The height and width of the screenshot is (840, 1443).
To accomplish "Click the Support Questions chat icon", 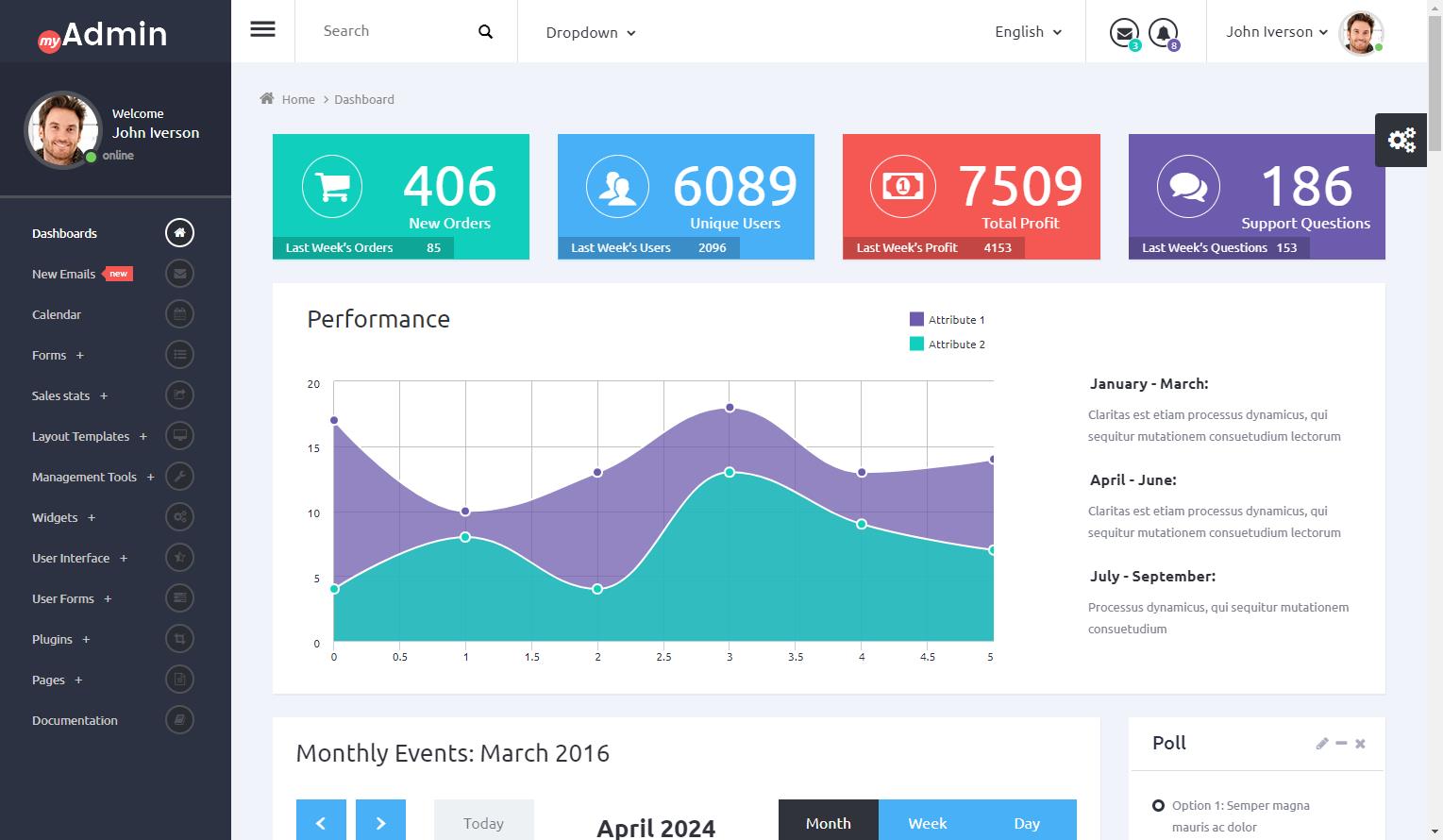I will coord(1188,186).
